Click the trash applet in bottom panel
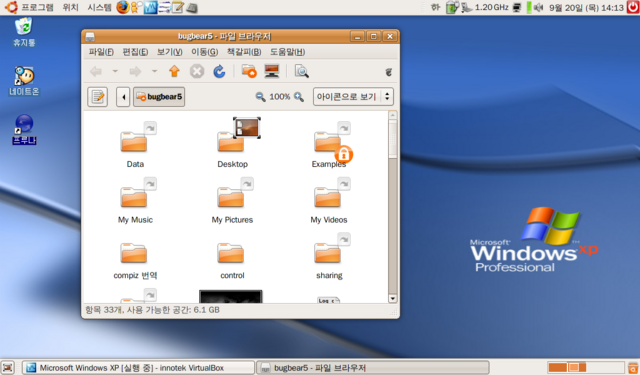Viewport: 640px width, 375px height. (633, 368)
